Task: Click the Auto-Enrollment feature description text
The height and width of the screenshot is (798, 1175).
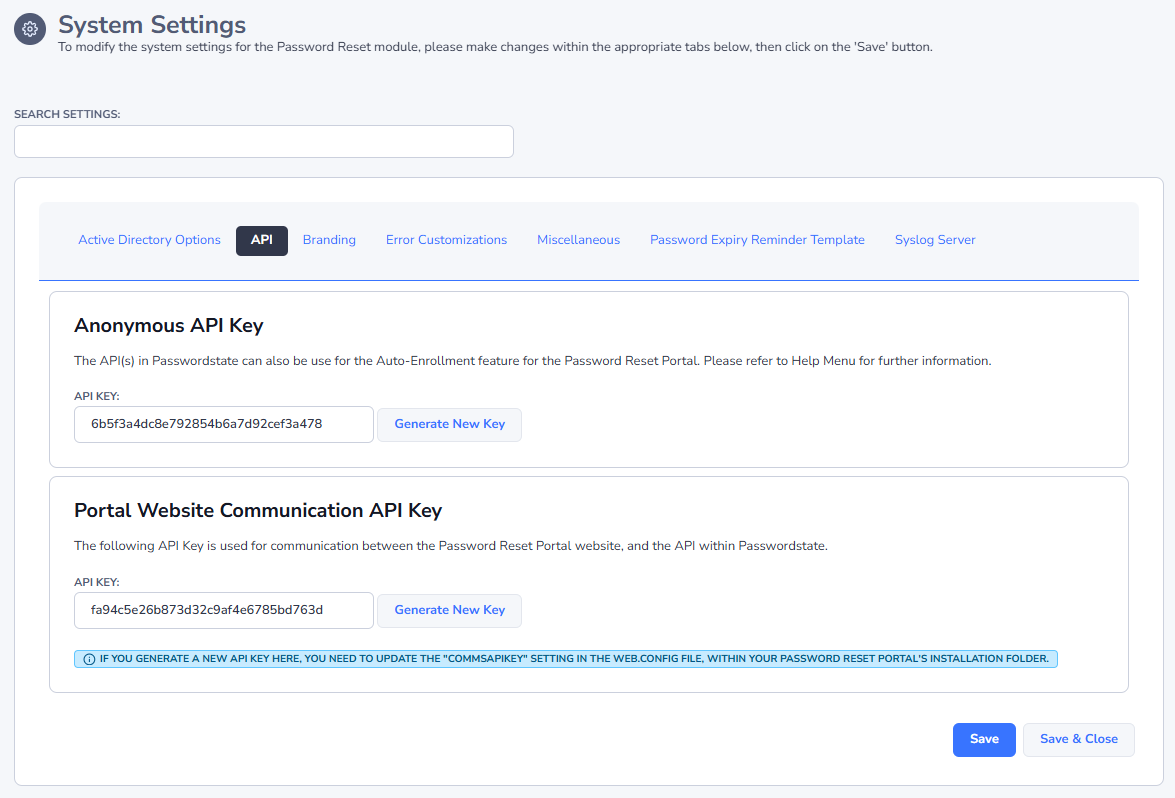Action: 532,360
